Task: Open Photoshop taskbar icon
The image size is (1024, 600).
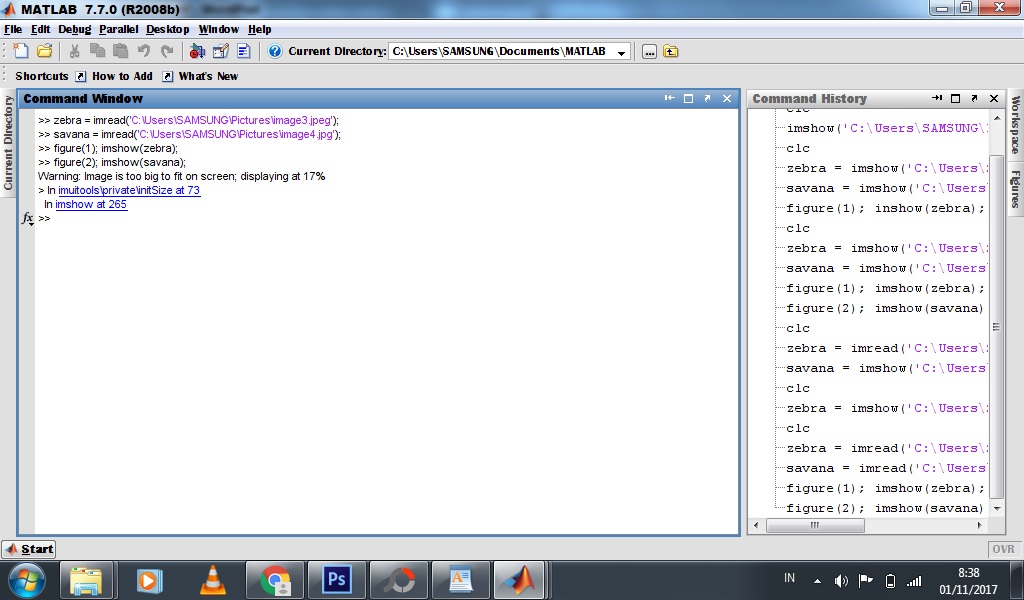Action: (x=337, y=580)
